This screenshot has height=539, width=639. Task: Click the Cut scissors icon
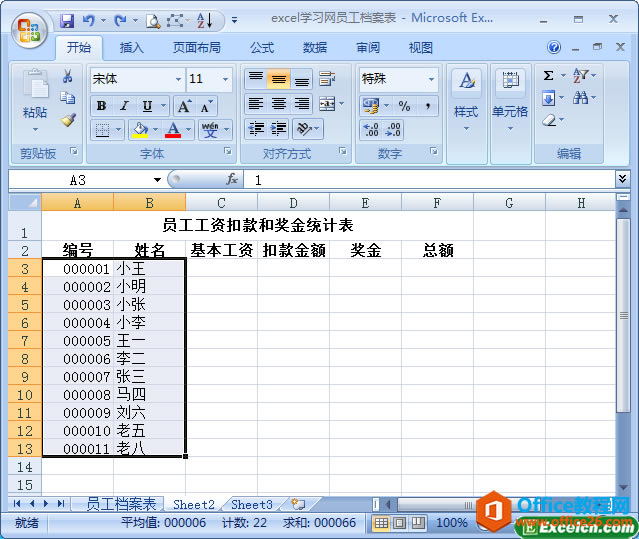[68, 77]
